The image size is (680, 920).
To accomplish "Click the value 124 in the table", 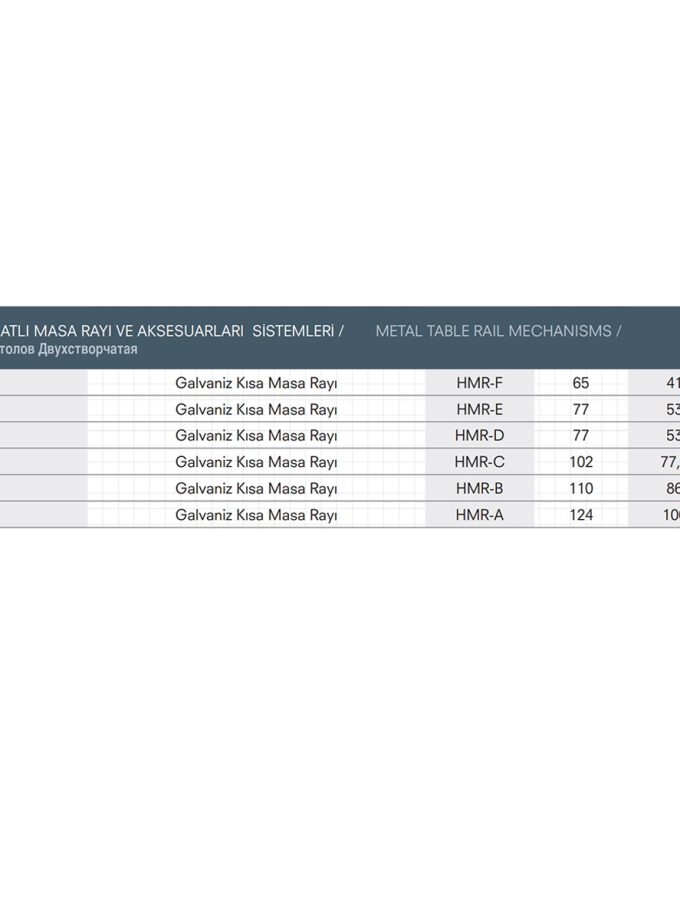I will tap(581, 515).
